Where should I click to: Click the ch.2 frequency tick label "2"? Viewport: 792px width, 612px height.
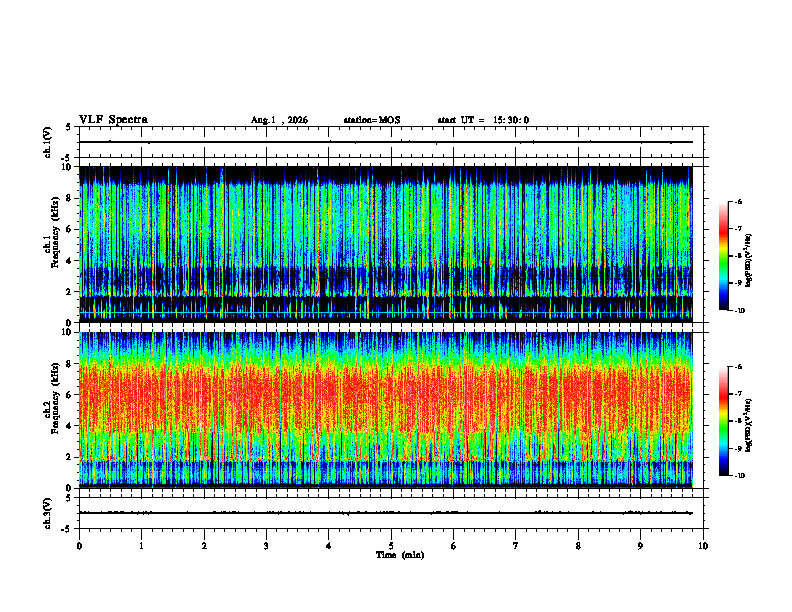(69, 457)
